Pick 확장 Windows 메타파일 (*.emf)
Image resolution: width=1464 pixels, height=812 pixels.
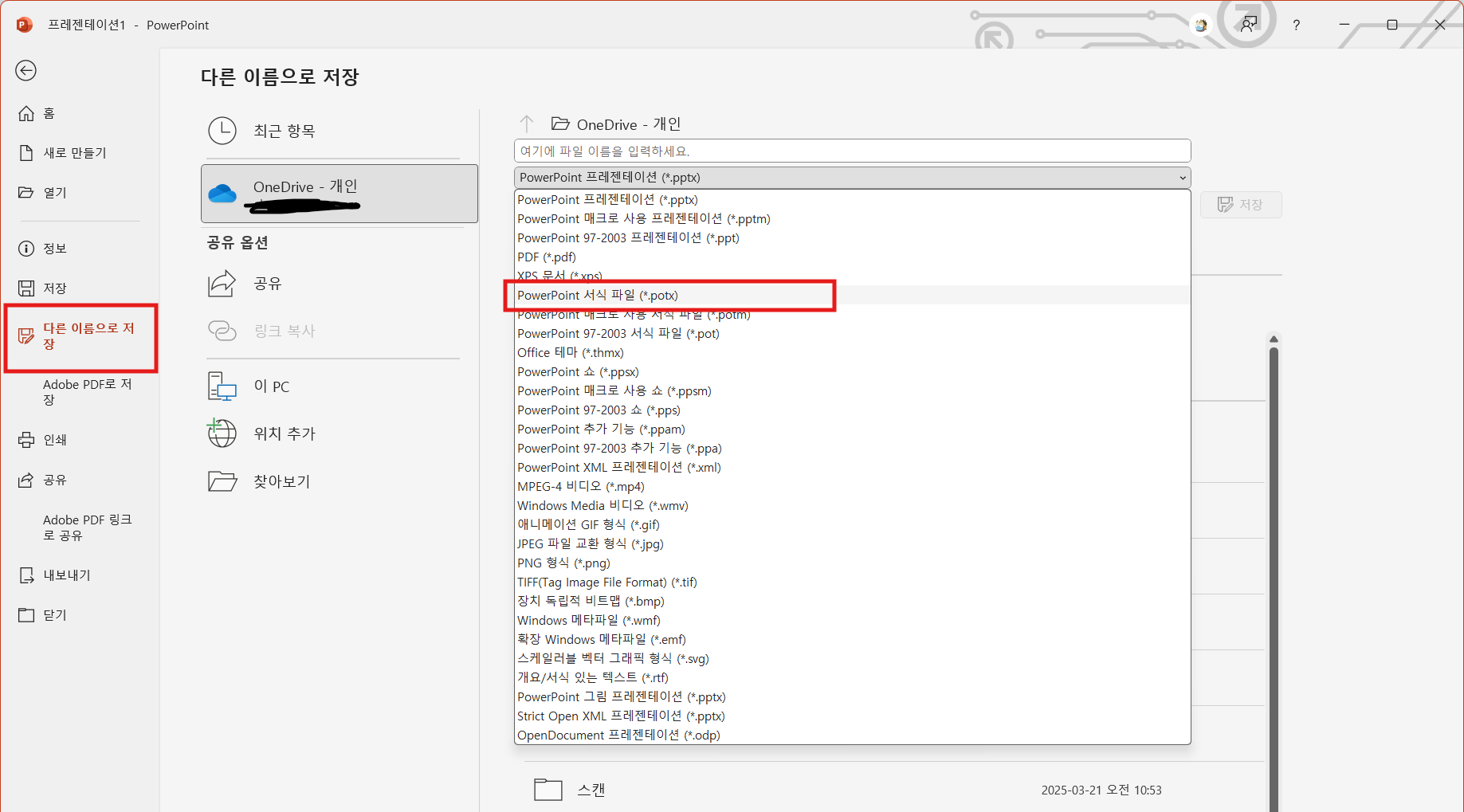(853, 640)
